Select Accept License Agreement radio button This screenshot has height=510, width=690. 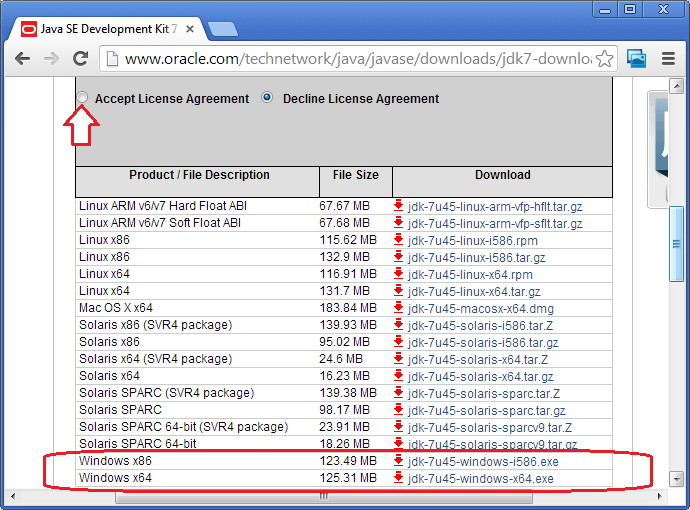(x=82, y=98)
